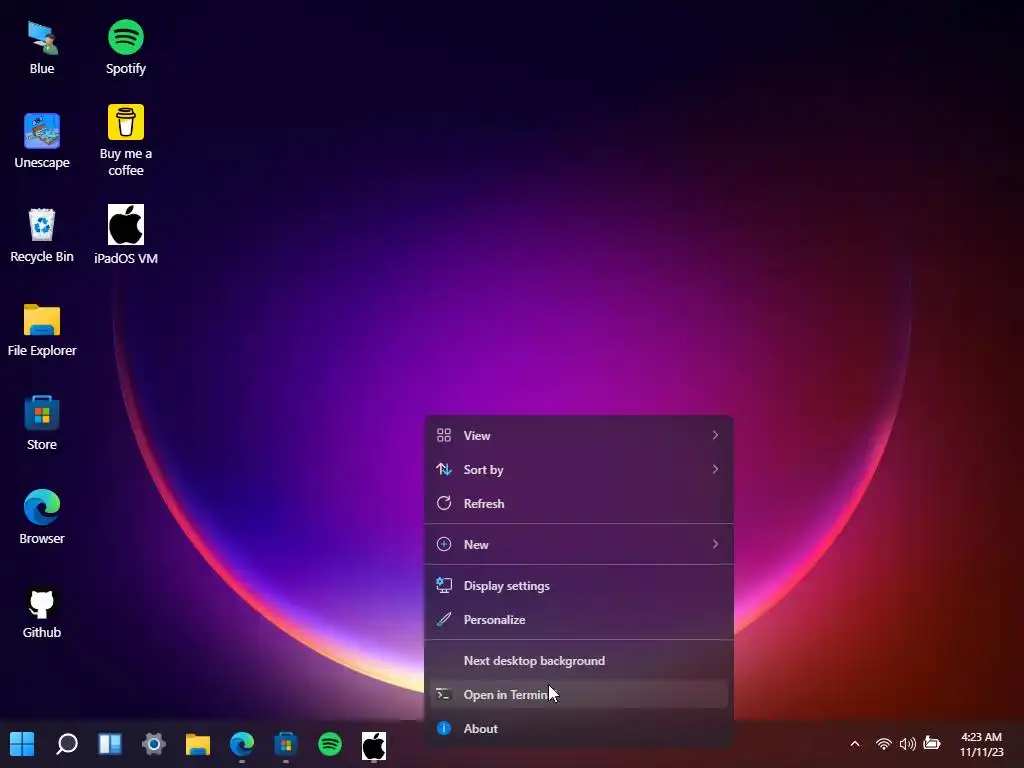Switch to Edge browser in taskbar
This screenshot has height=768, width=1024.
242,744
